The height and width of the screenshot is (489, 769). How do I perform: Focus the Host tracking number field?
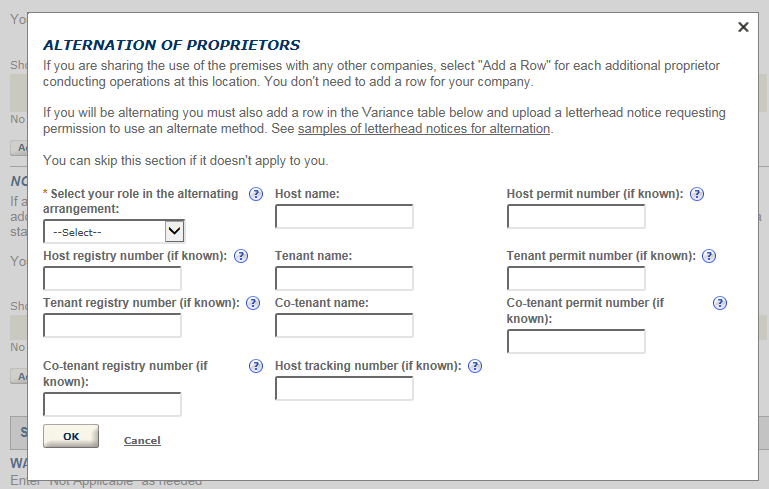coord(344,389)
